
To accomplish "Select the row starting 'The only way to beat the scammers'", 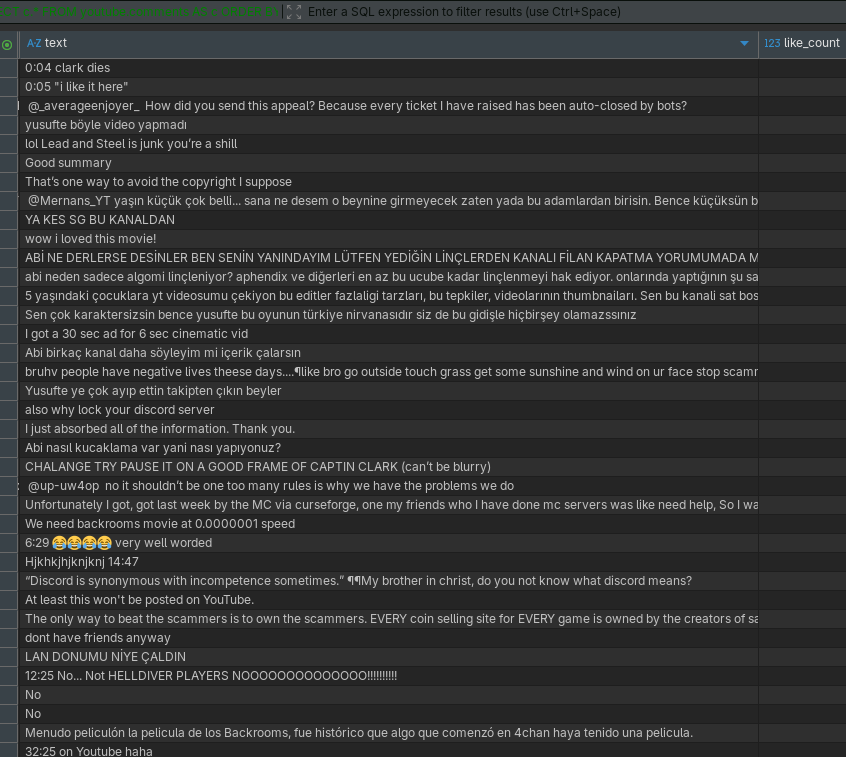I will point(388,619).
